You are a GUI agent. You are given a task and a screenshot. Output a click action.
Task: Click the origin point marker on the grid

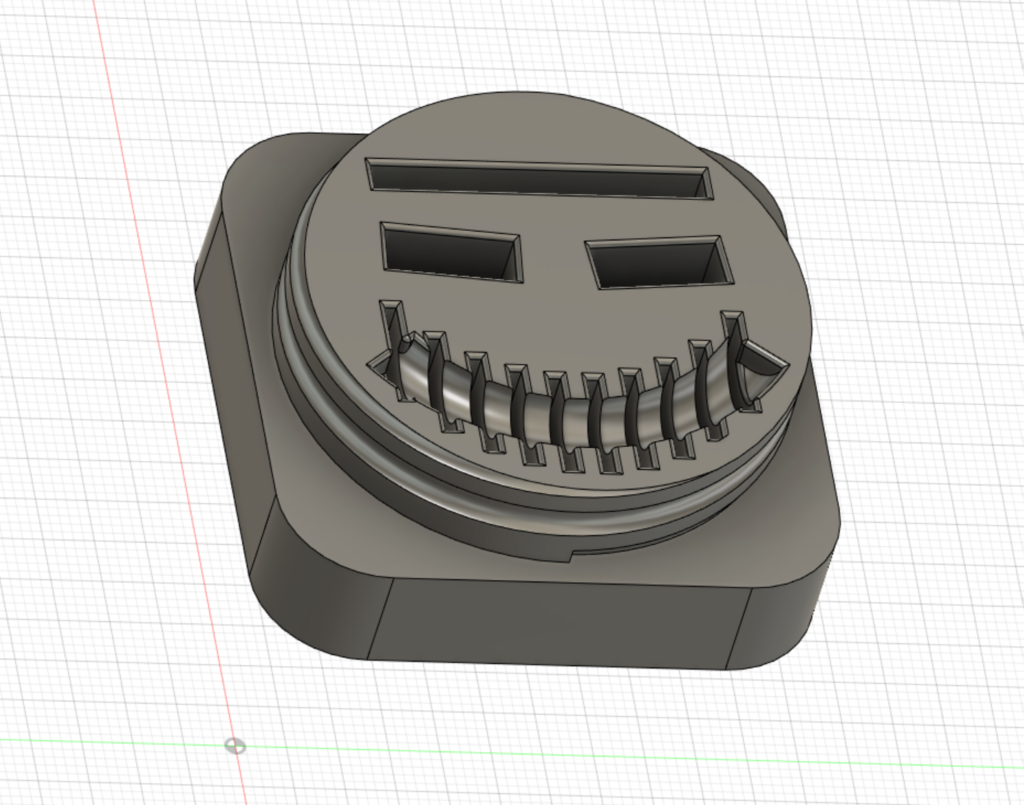point(235,745)
